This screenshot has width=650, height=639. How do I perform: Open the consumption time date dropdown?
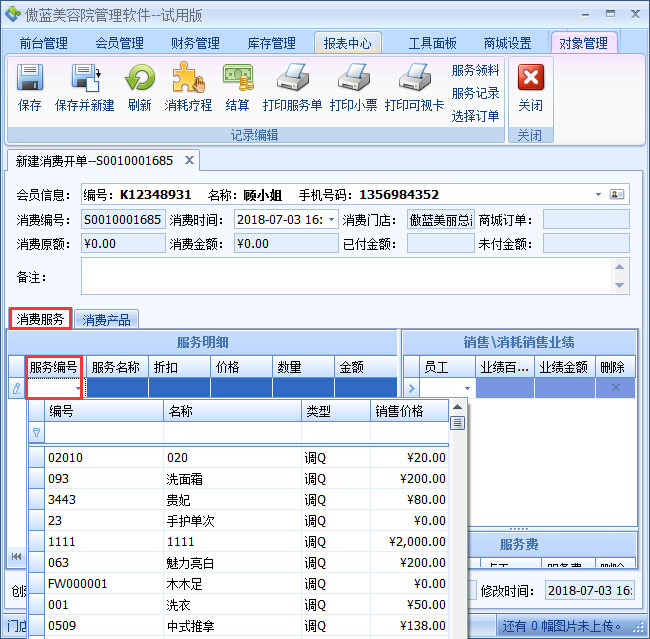pyautogui.click(x=331, y=220)
